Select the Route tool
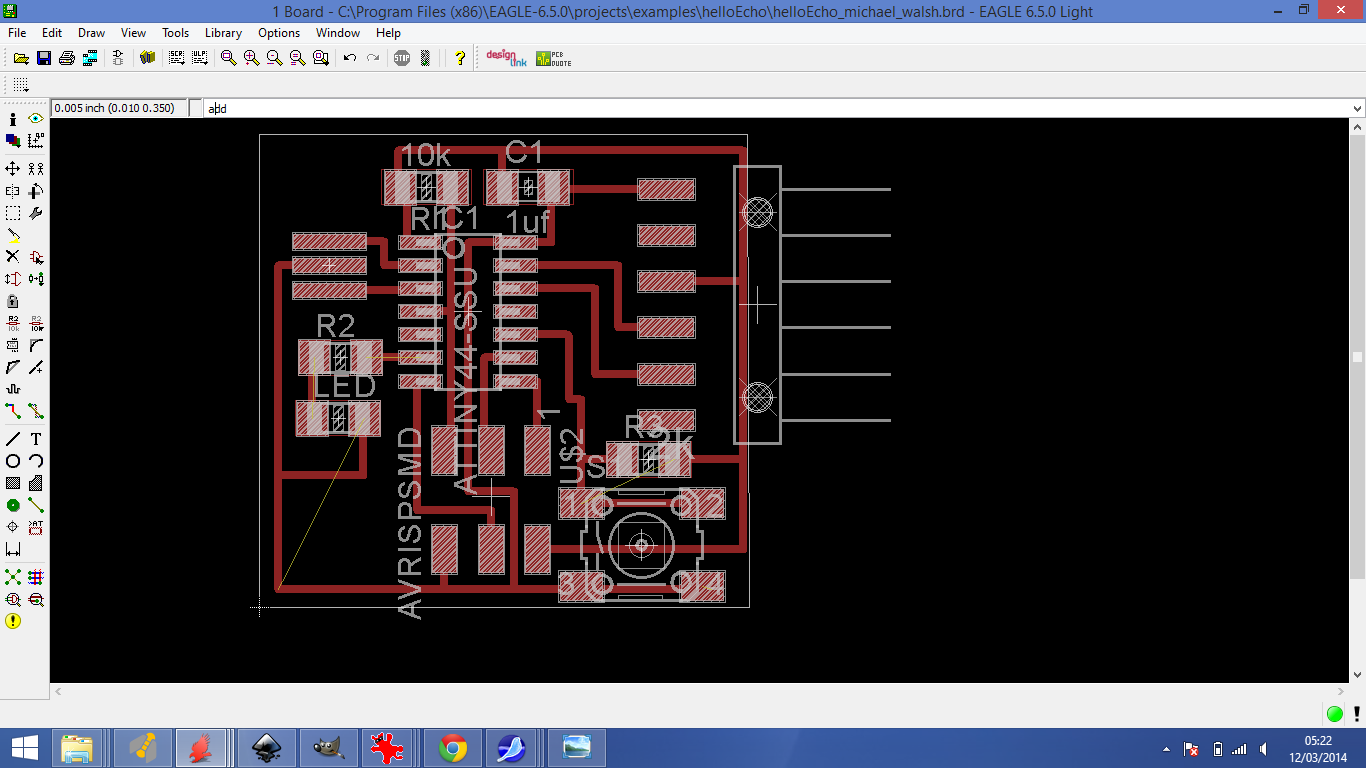Screen dimensions: 1366x768 (13, 411)
